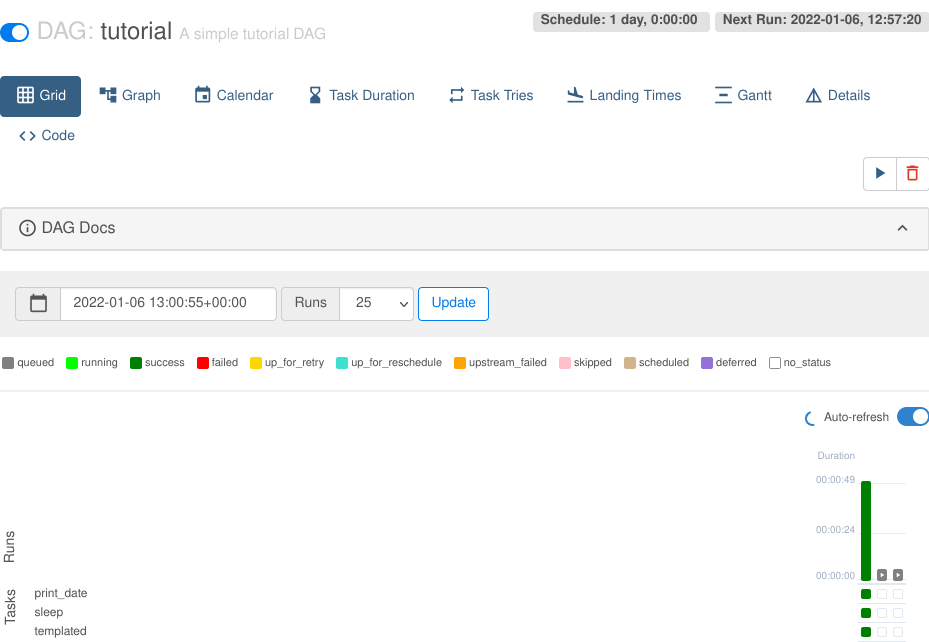
Task: Open the templated success task instance
Action: (x=866, y=632)
